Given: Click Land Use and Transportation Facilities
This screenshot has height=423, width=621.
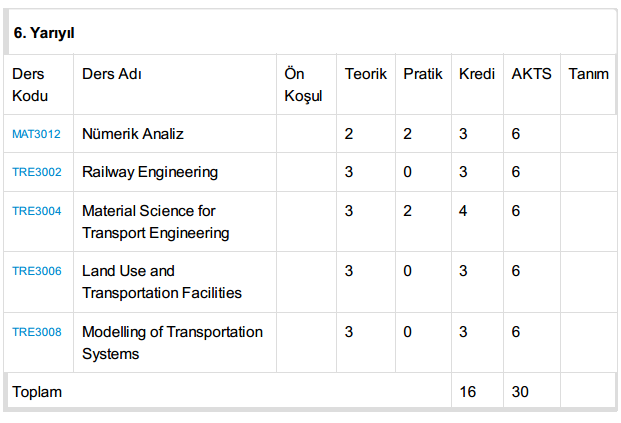Looking at the screenshot, I should (x=162, y=282).
